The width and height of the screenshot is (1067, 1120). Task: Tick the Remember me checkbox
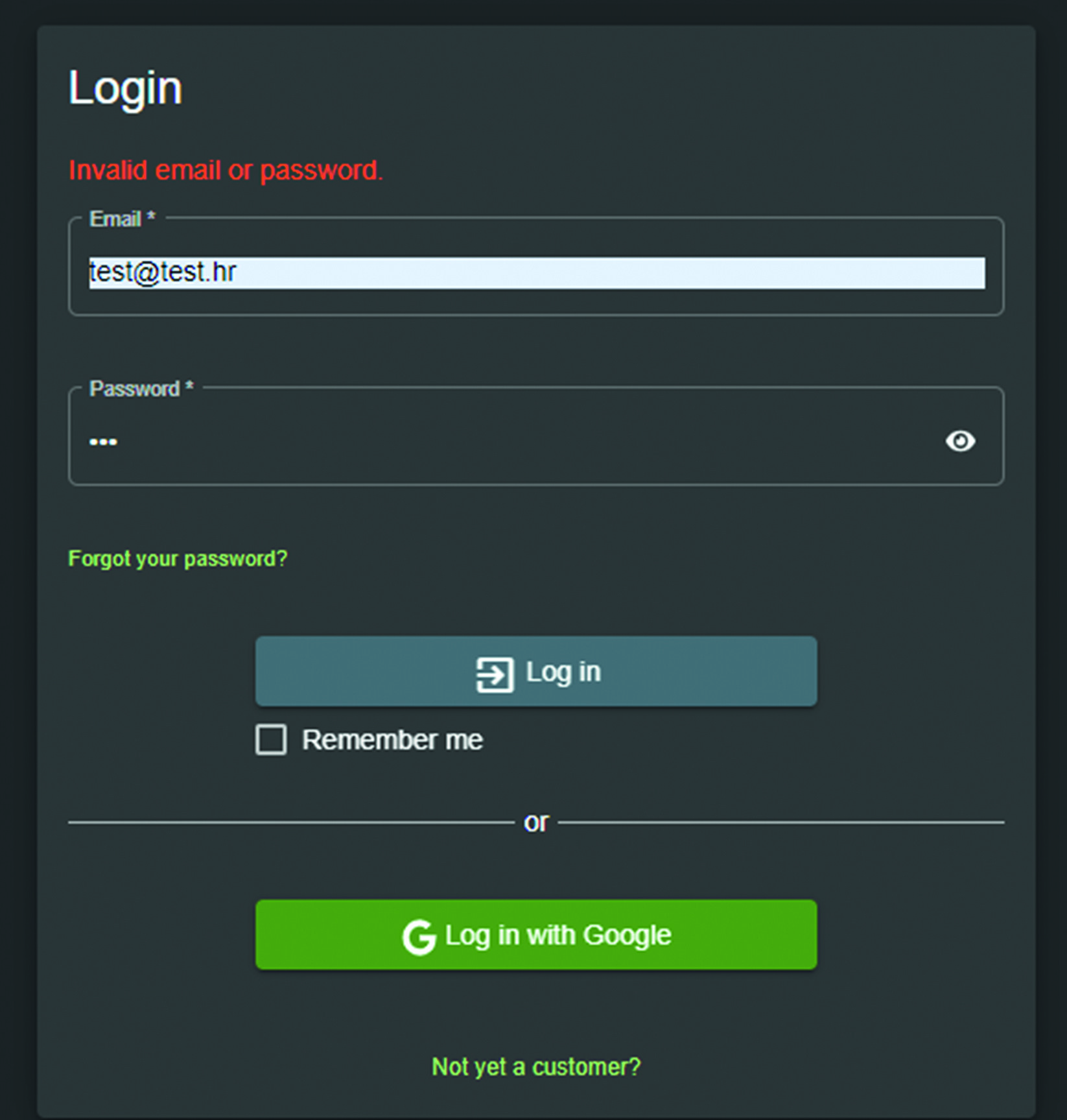coord(270,739)
